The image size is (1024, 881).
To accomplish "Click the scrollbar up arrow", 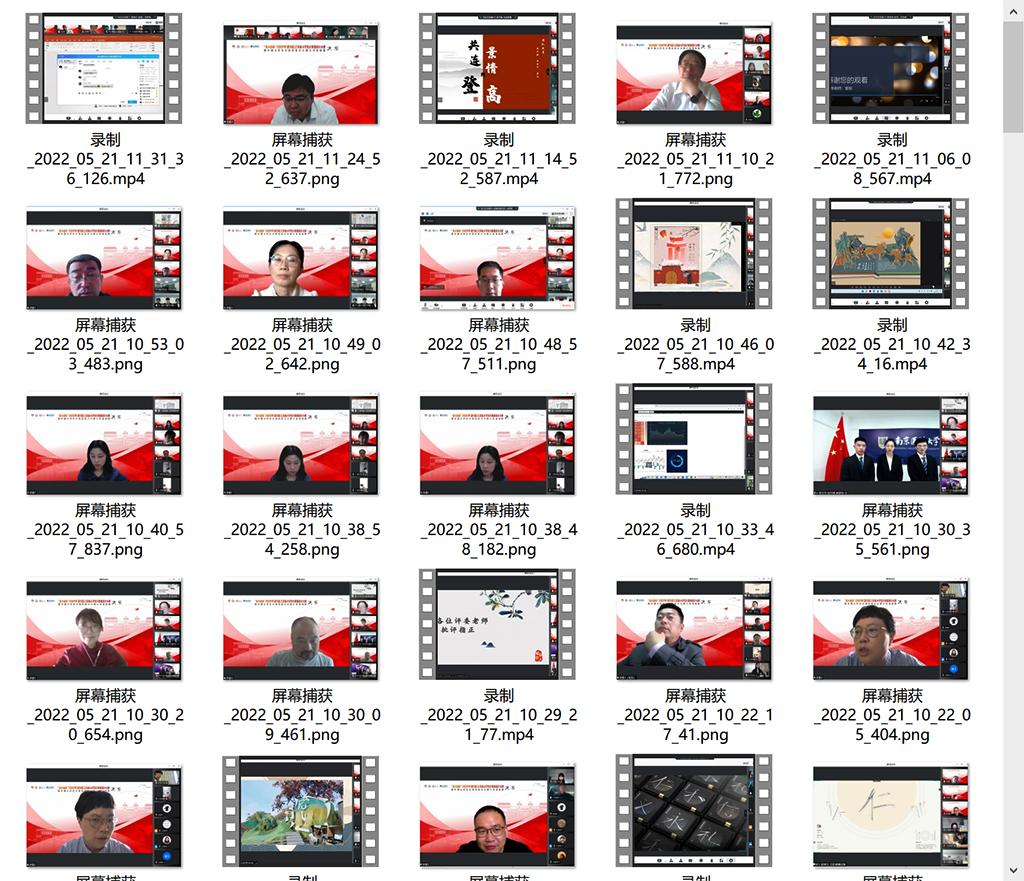I will (1012, 9).
